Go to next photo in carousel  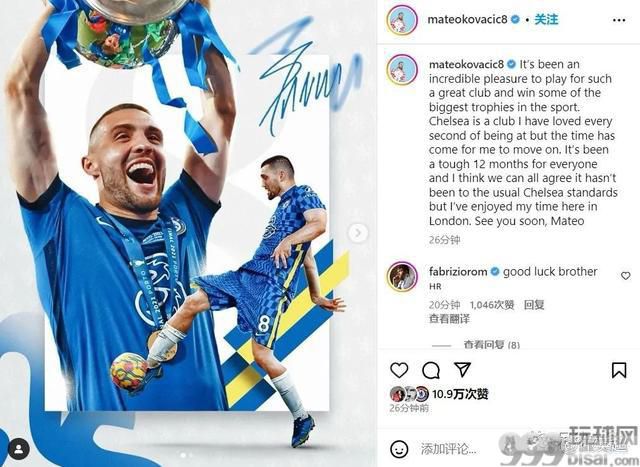pos(358,233)
